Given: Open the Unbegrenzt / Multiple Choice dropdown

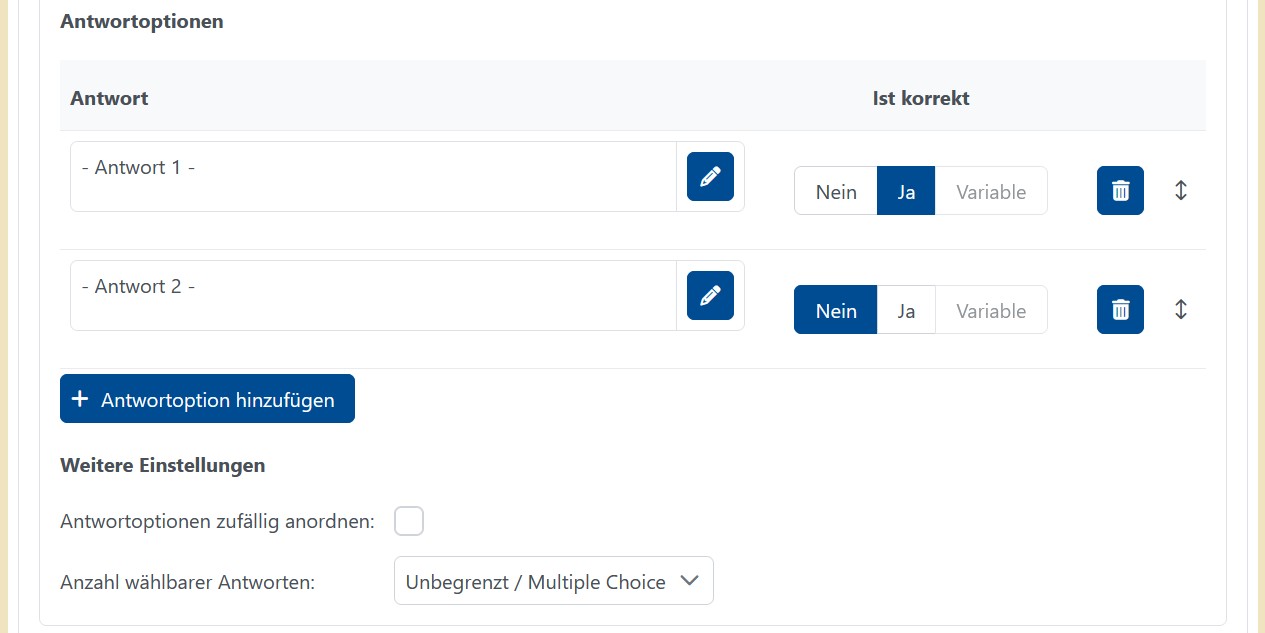Looking at the screenshot, I should click(553, 581).
